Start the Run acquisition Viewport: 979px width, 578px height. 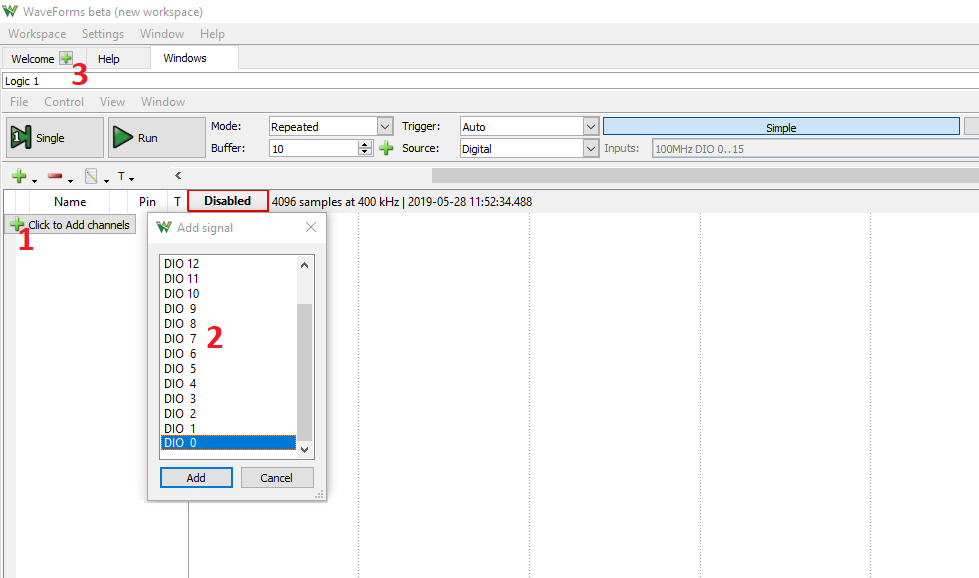coord(156,137)
